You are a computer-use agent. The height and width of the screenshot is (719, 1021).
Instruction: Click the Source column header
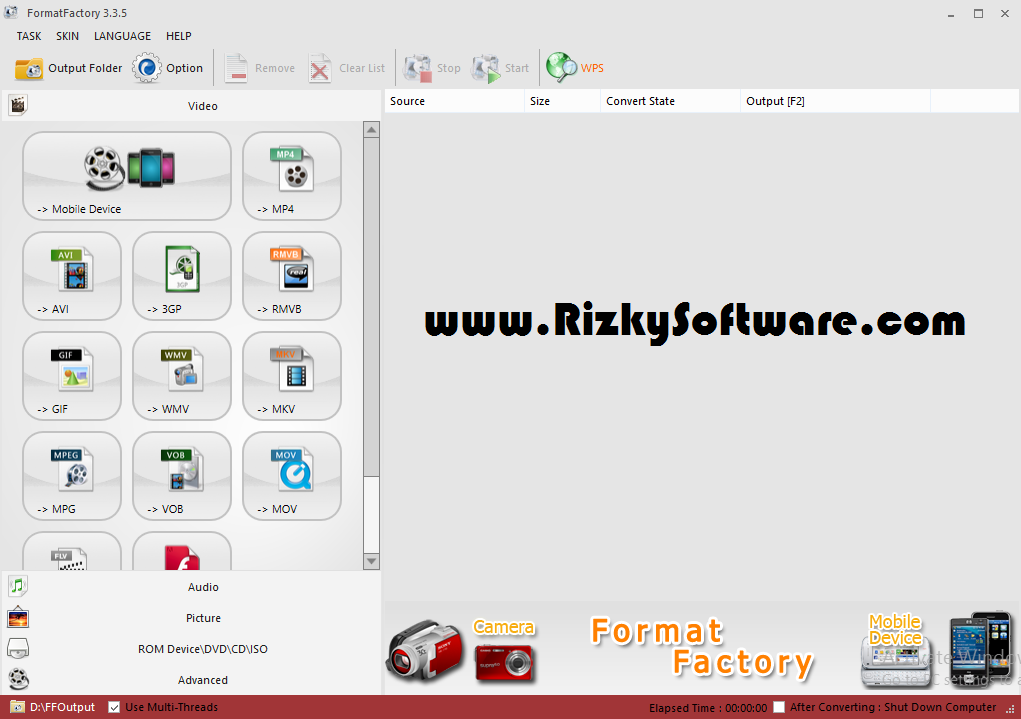(x=455, y=101)
